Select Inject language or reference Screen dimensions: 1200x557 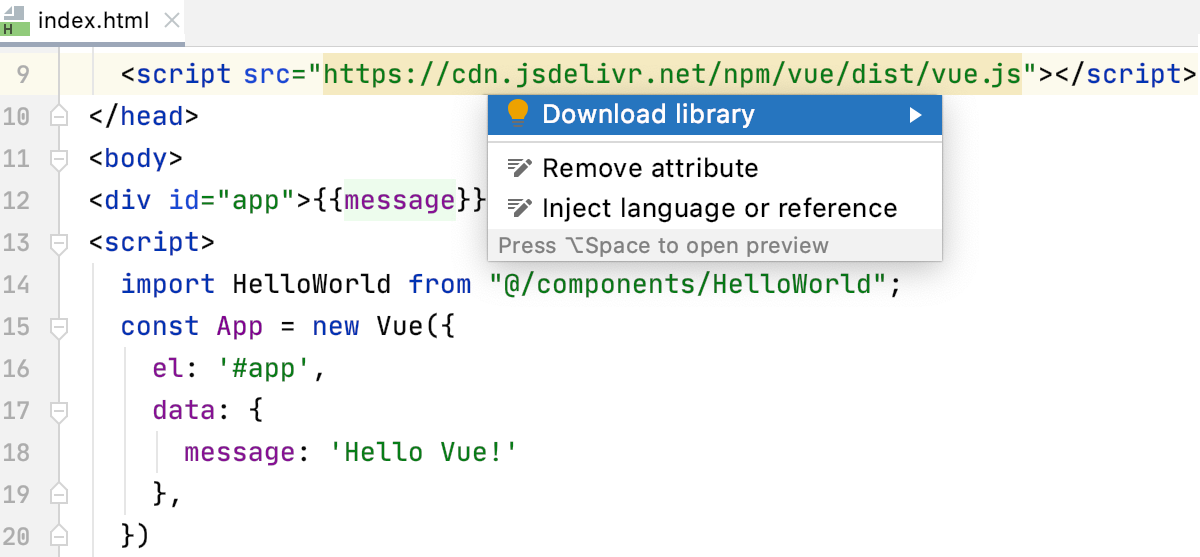click(719, 208)
